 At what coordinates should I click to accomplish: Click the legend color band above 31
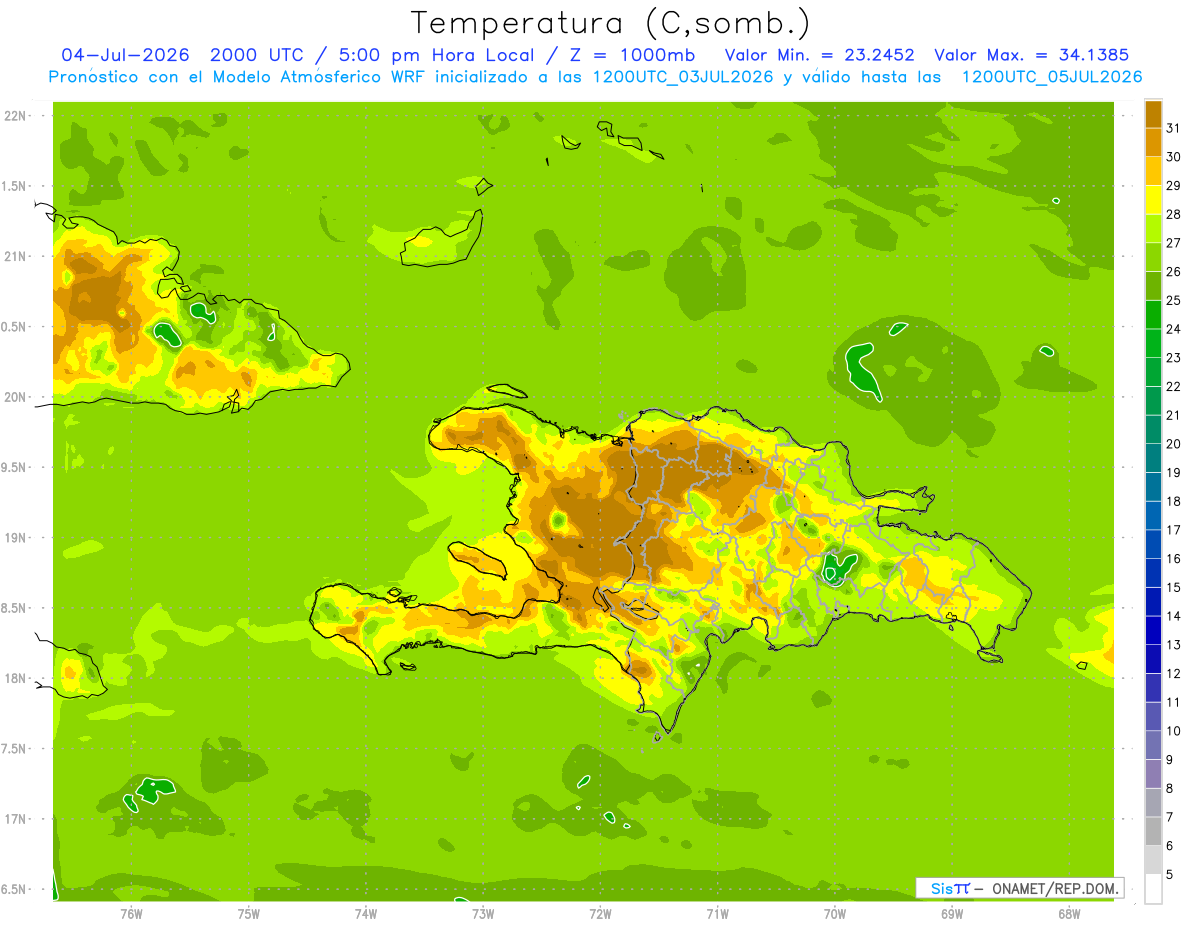pos(1153,114)
